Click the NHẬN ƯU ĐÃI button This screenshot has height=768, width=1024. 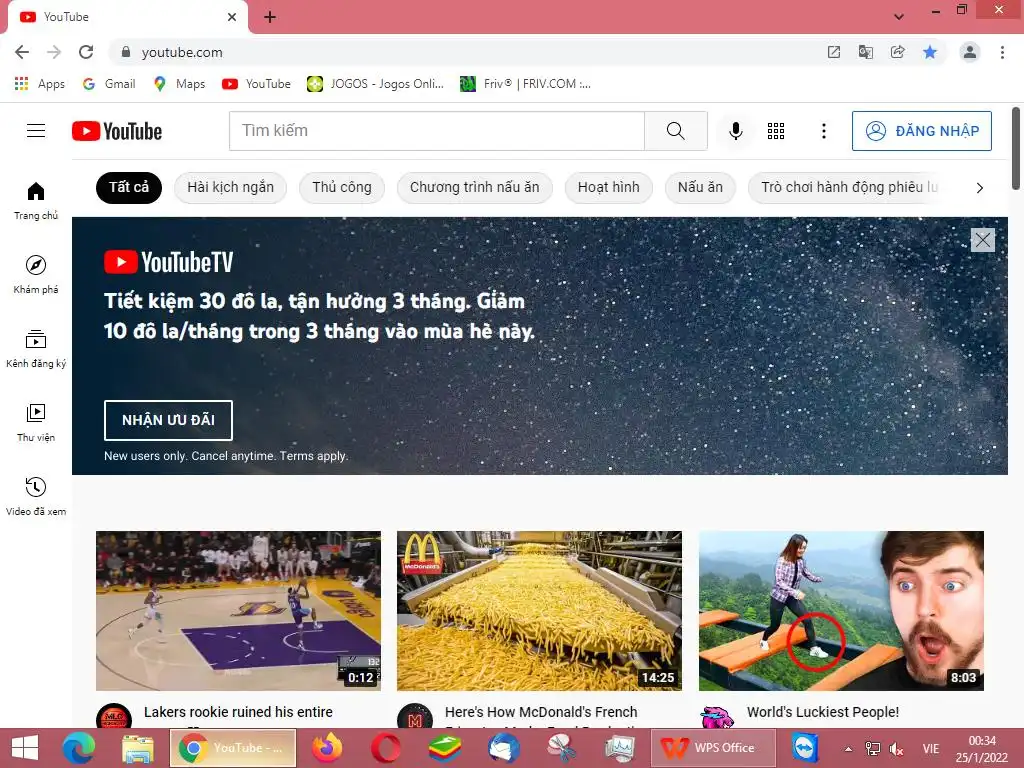pos(168,420)
